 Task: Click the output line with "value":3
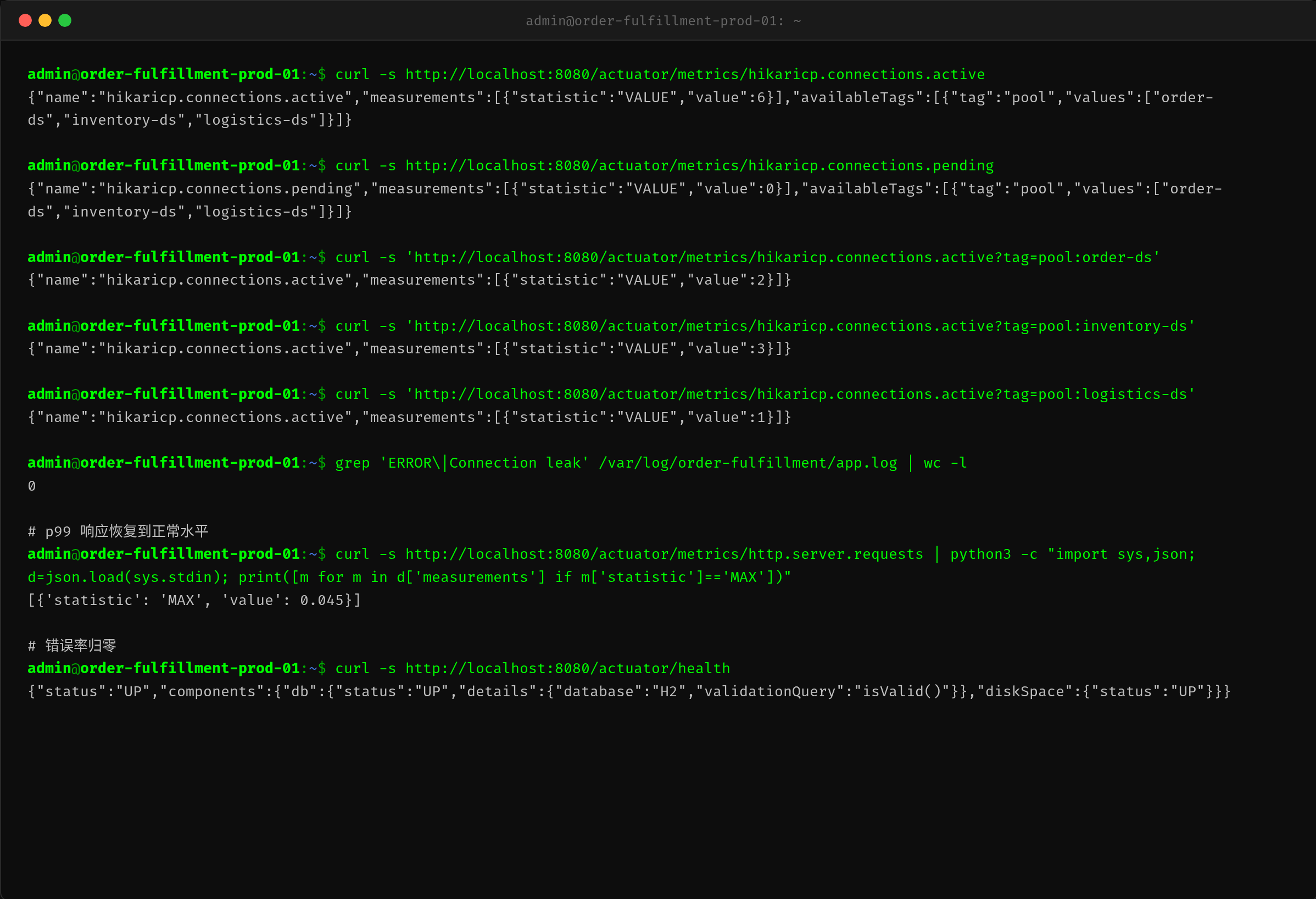click(409, 349)
